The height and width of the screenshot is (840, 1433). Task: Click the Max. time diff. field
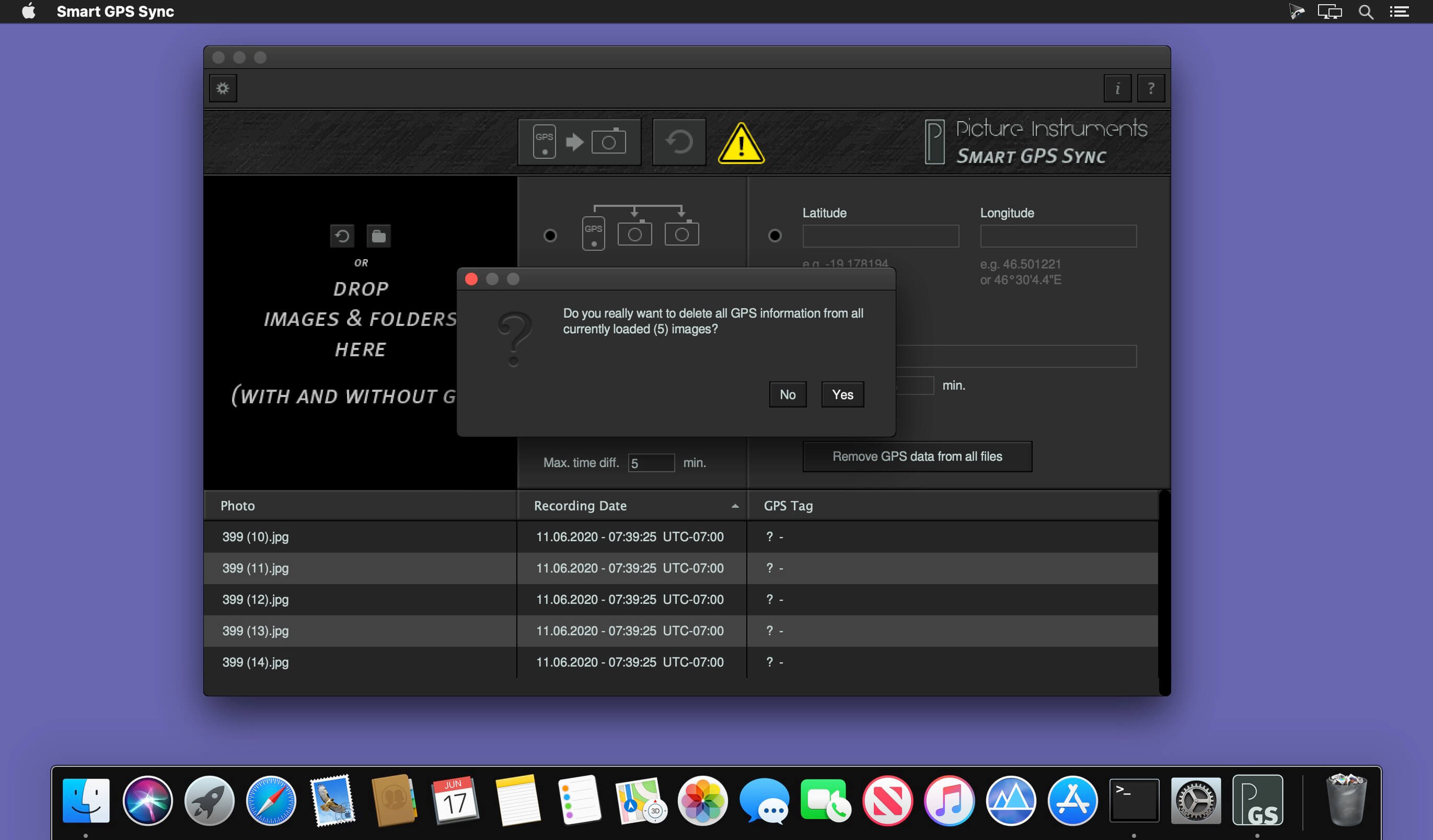pyautogui.click(x=651, y=463)
